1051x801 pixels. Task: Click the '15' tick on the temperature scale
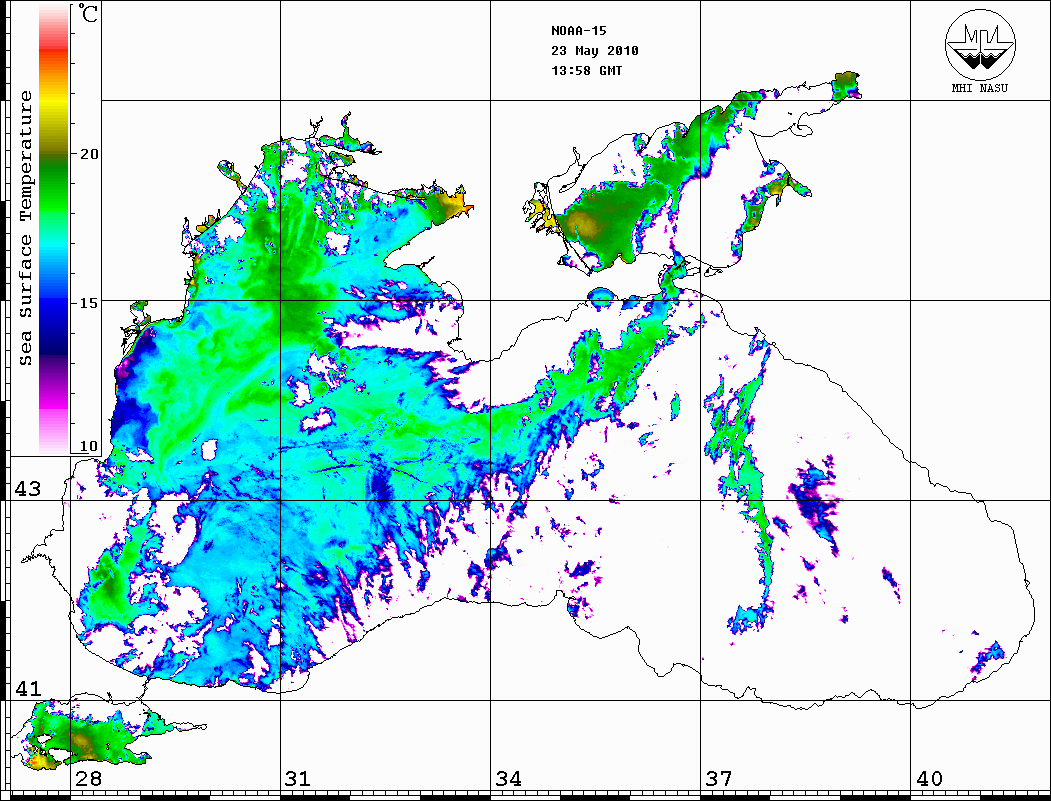tap(88, 303)
